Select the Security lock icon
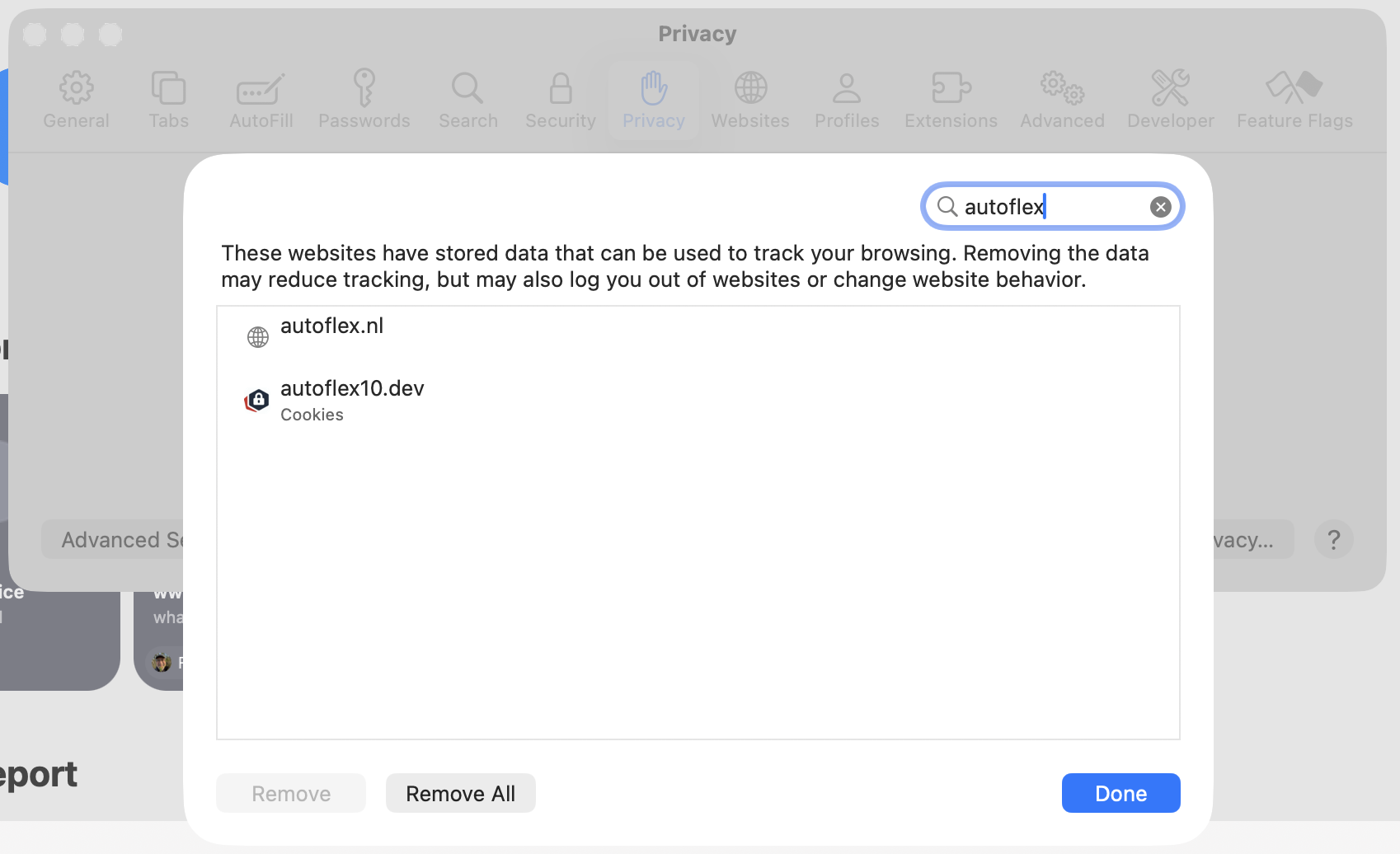 (x=561, y=88)
